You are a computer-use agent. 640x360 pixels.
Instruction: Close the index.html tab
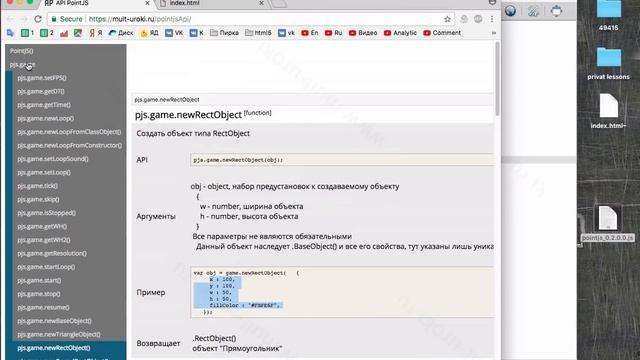click(262, 3)
